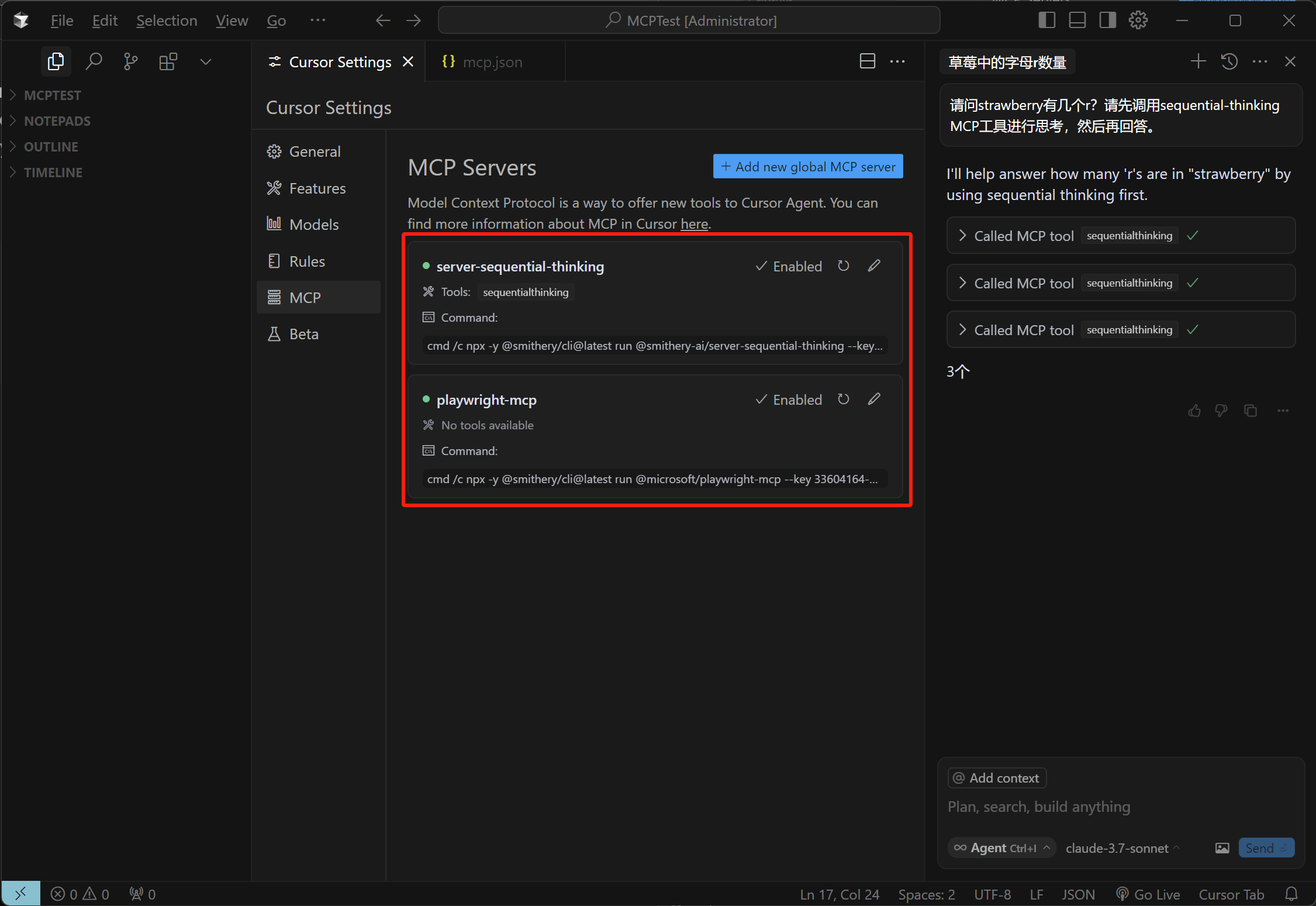Switch to the mcp.json tab
The width and height of the screenshot is (1316, 906).
(484, 62)
